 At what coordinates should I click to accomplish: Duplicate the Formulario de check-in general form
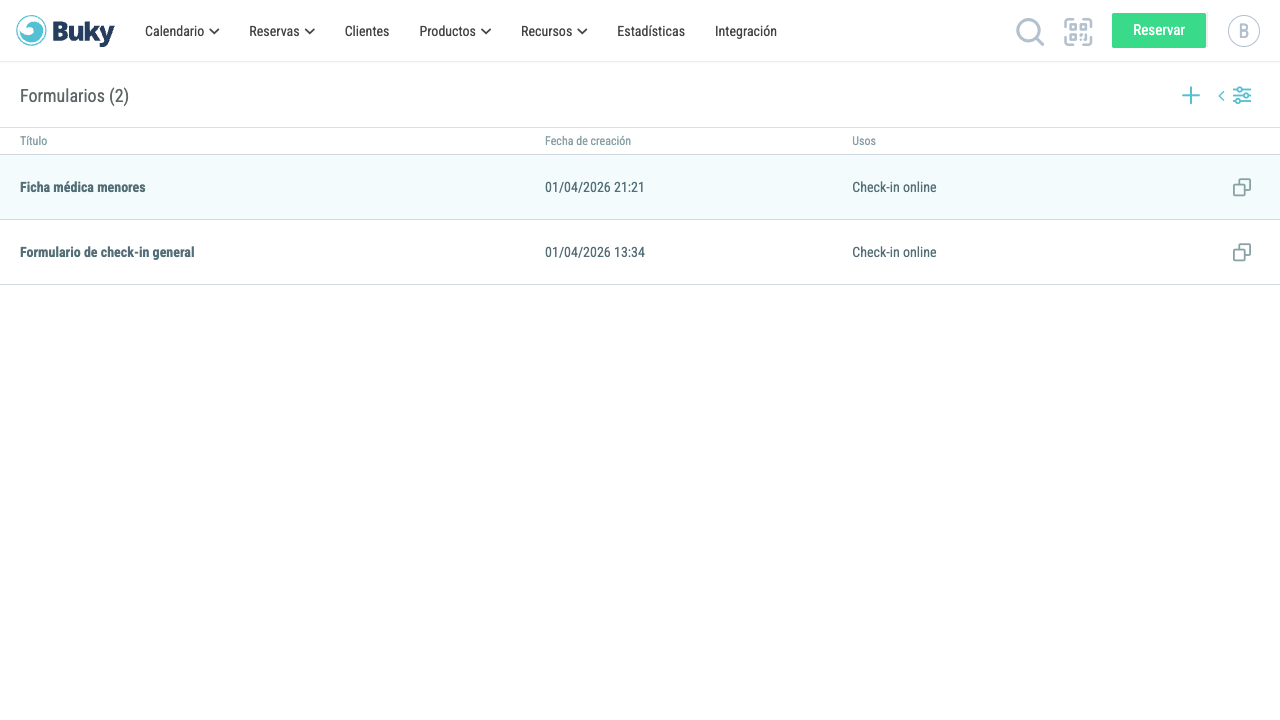pyautogui.click(x=1242, y=252)
